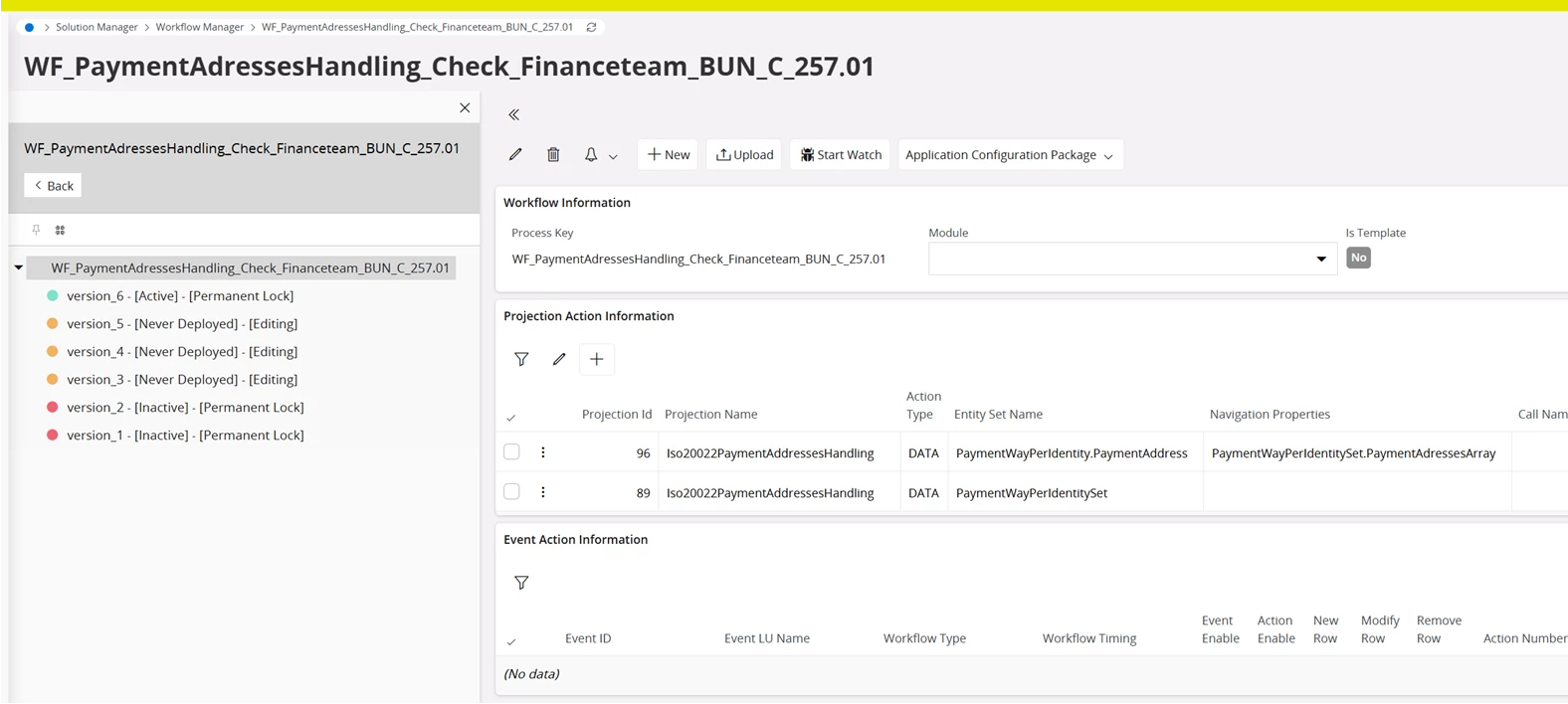This screenshot has width=1568, height=704.
Task: Click Action Enable column header
Action: coord(1276,629)
